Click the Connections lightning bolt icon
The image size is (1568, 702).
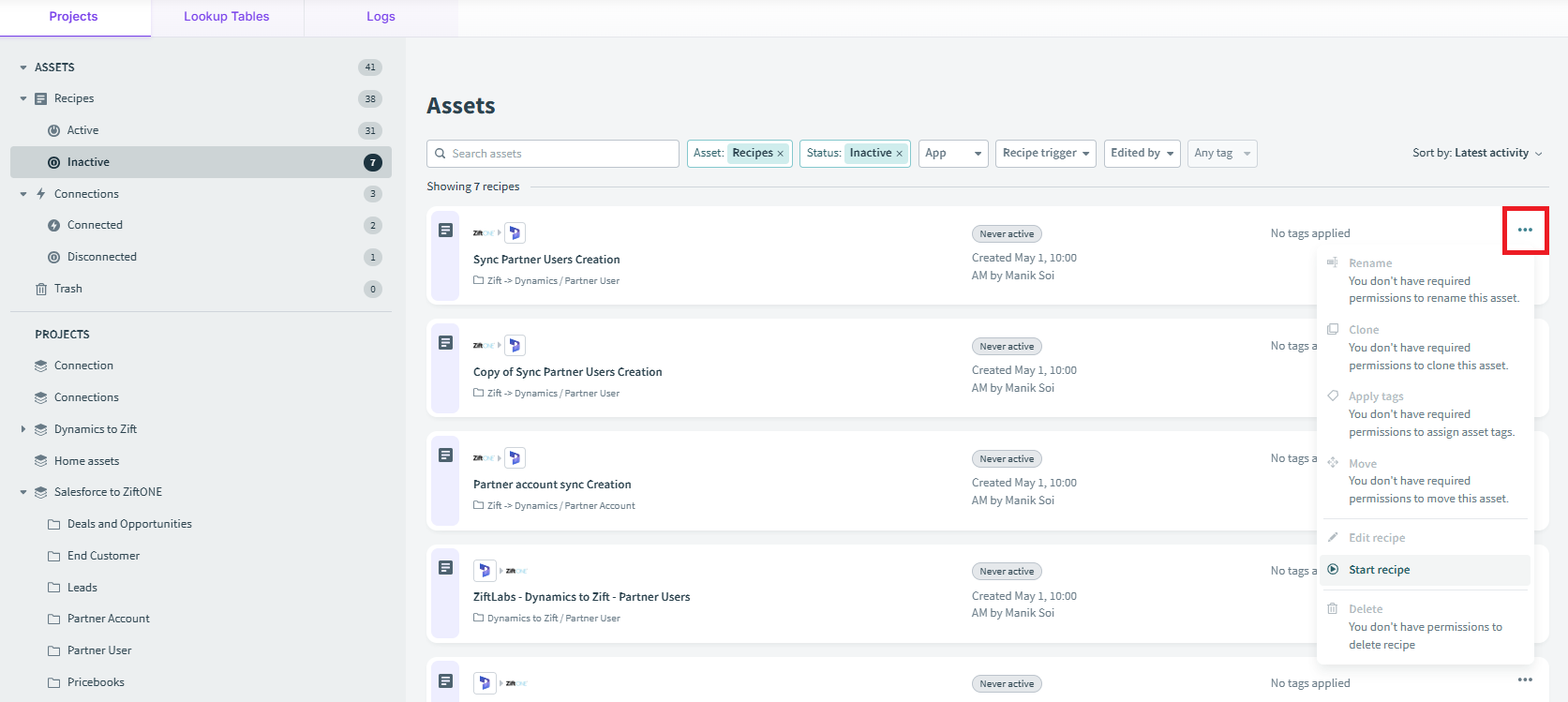[41, 194]
